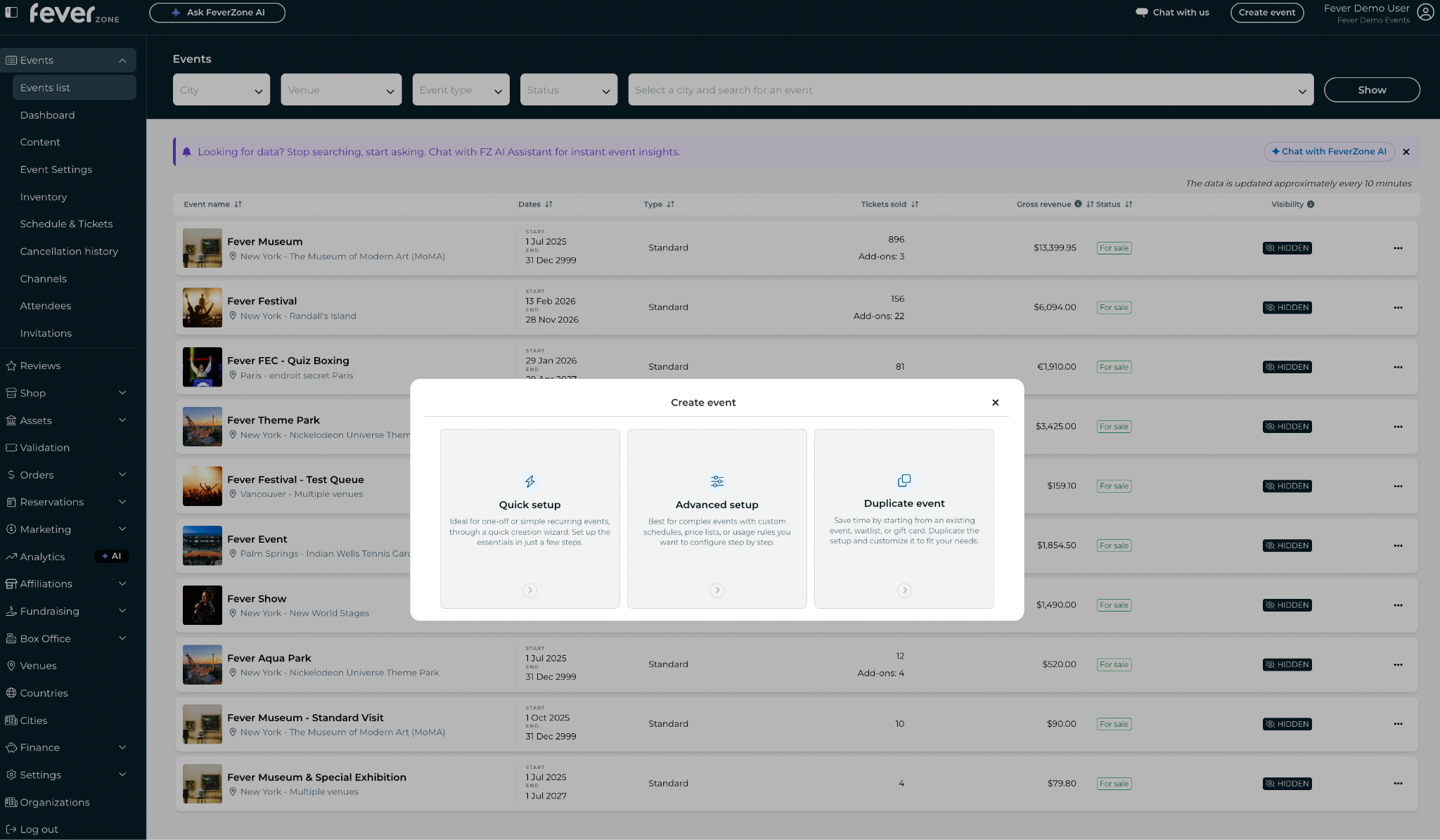Toggle HIDDEN visibility for Fever Museum - Standard Visit

pos(1287,724)
